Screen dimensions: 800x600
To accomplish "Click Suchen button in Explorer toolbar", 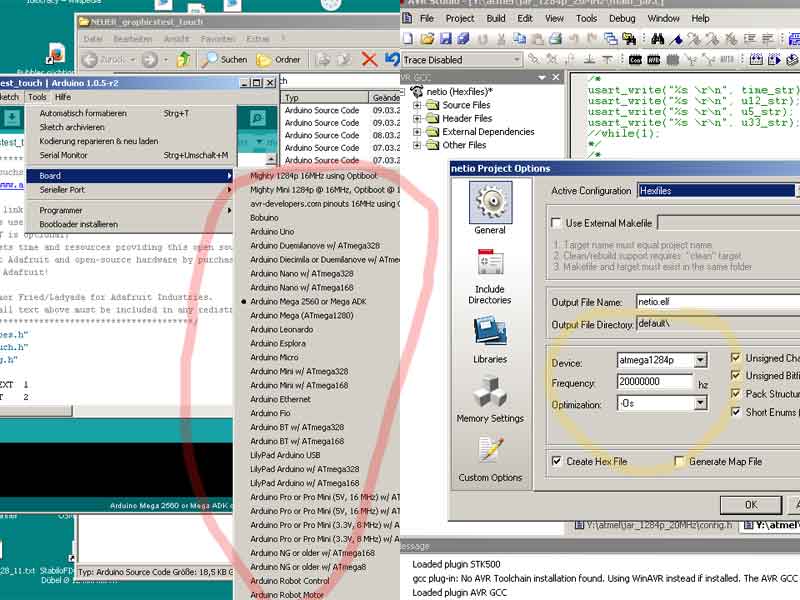I will (x=224, y=60).
